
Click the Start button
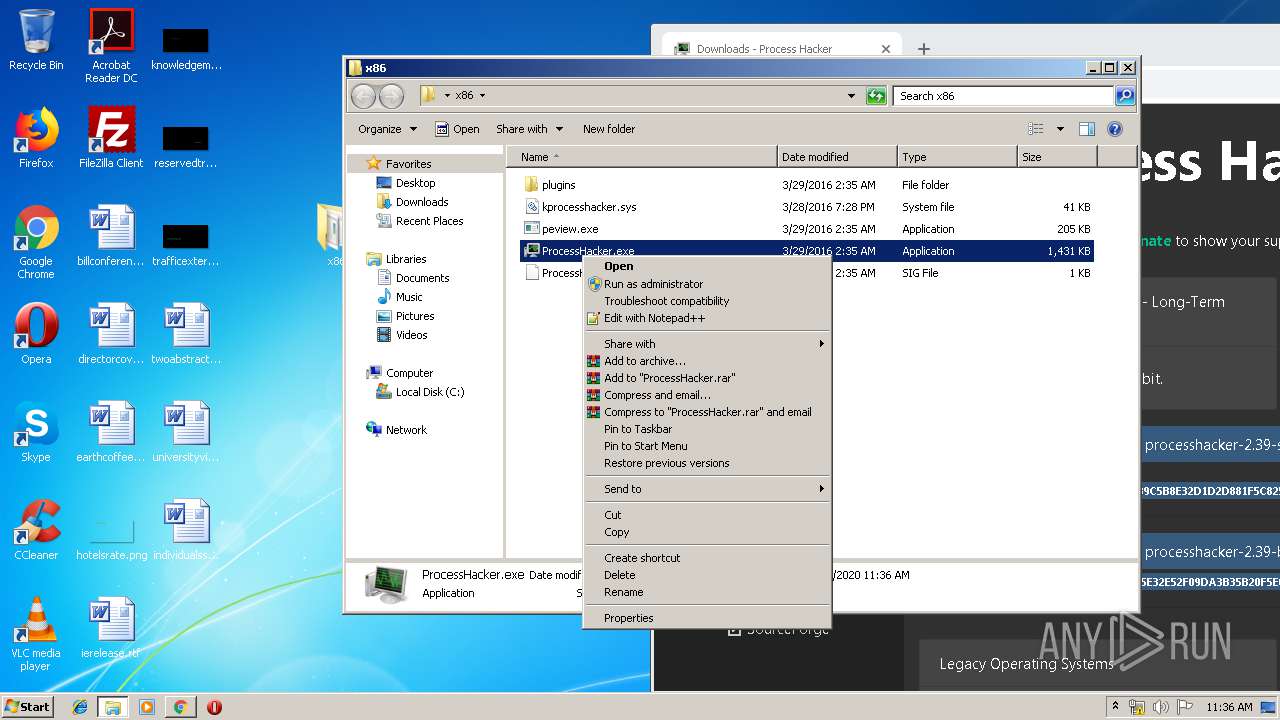(x=28, y=707)
